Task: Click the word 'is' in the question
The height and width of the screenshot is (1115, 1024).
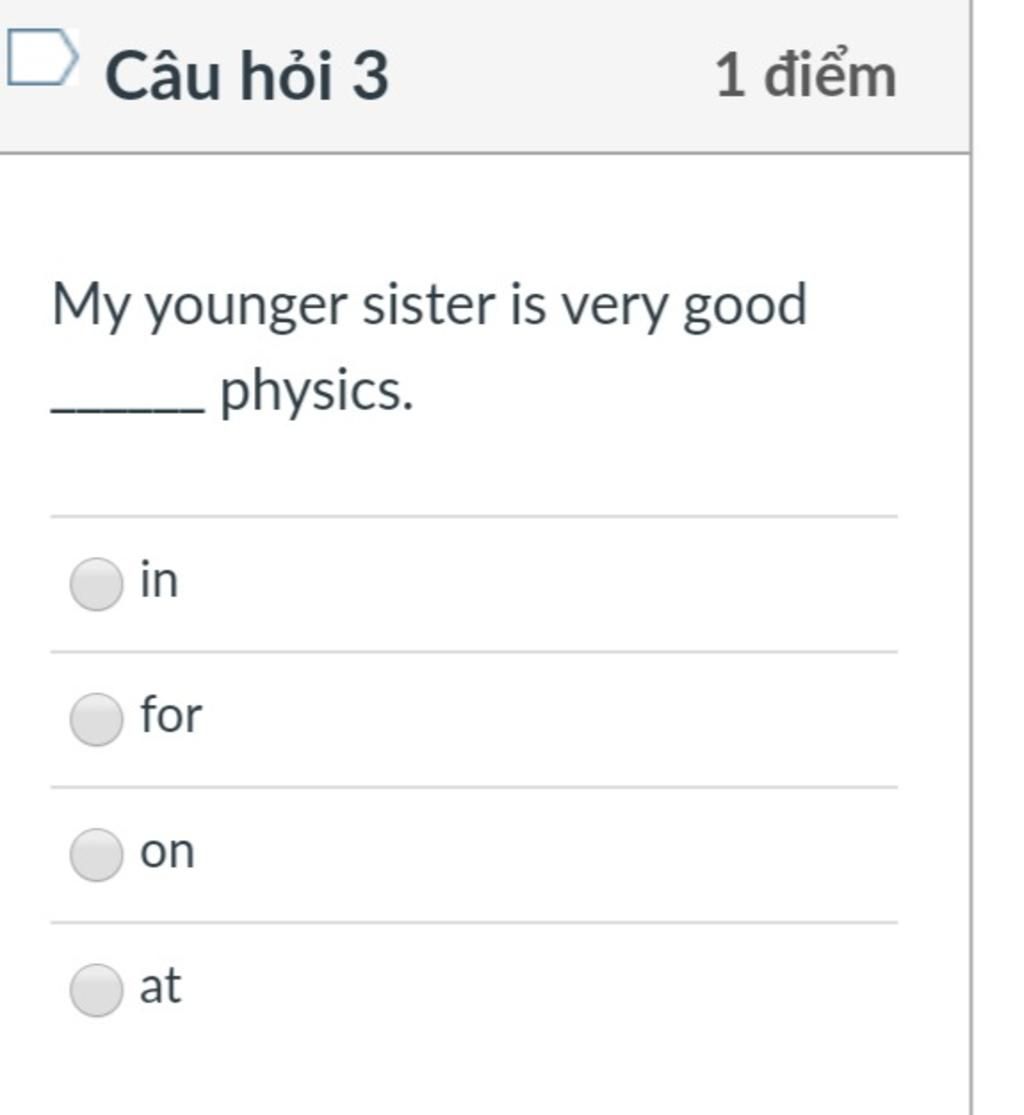Action: (528, 304)
